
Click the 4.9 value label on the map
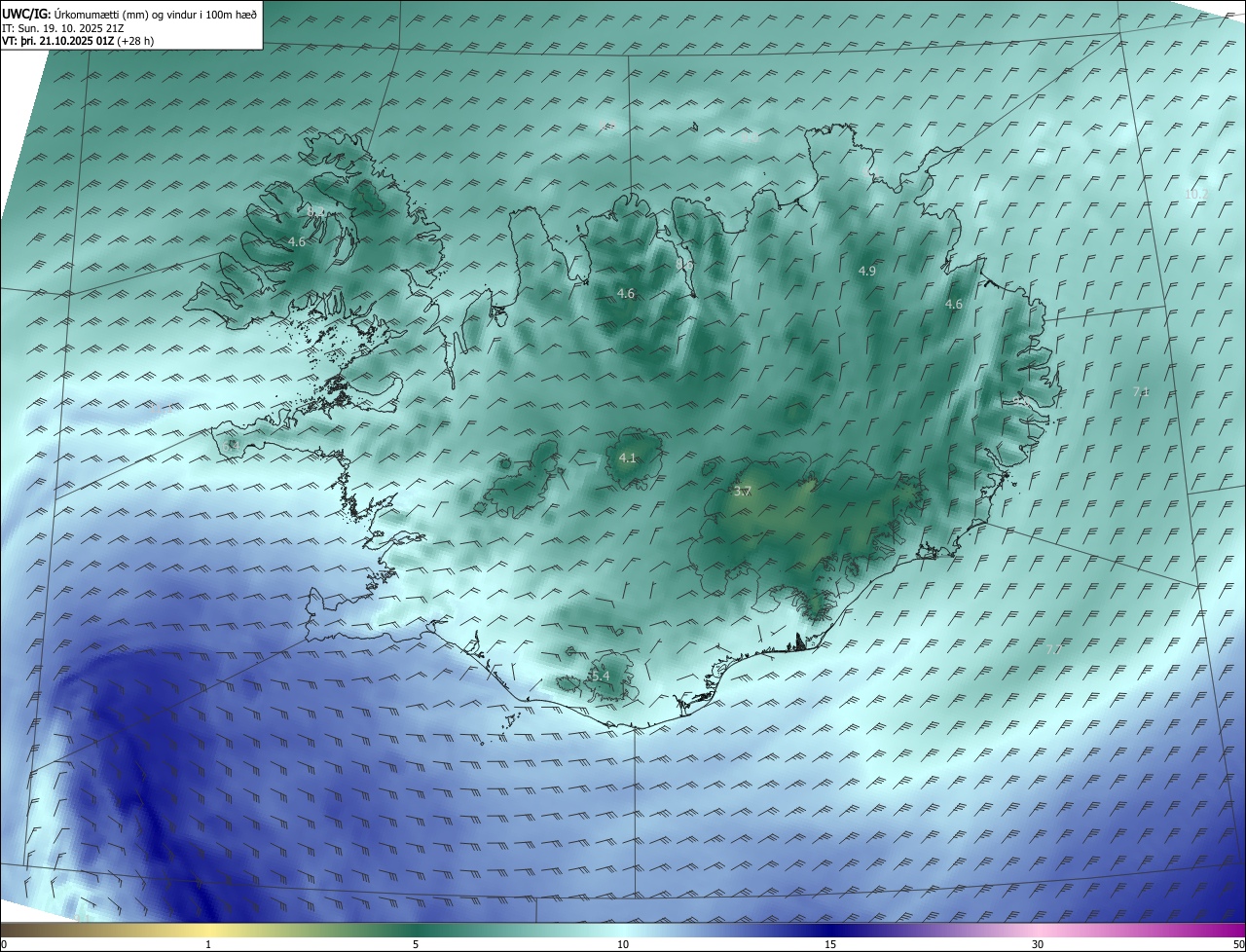pyautogui.click(x=867, y=271)
